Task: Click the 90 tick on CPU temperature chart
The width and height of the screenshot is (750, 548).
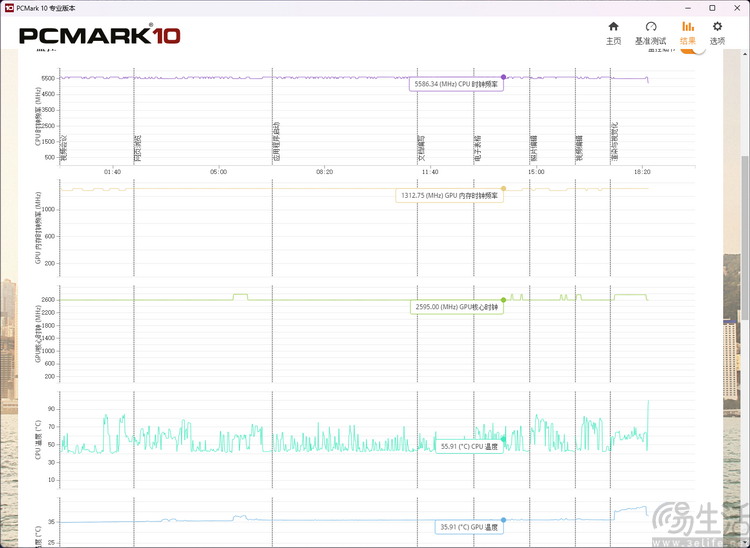Action: click(51, 409)
